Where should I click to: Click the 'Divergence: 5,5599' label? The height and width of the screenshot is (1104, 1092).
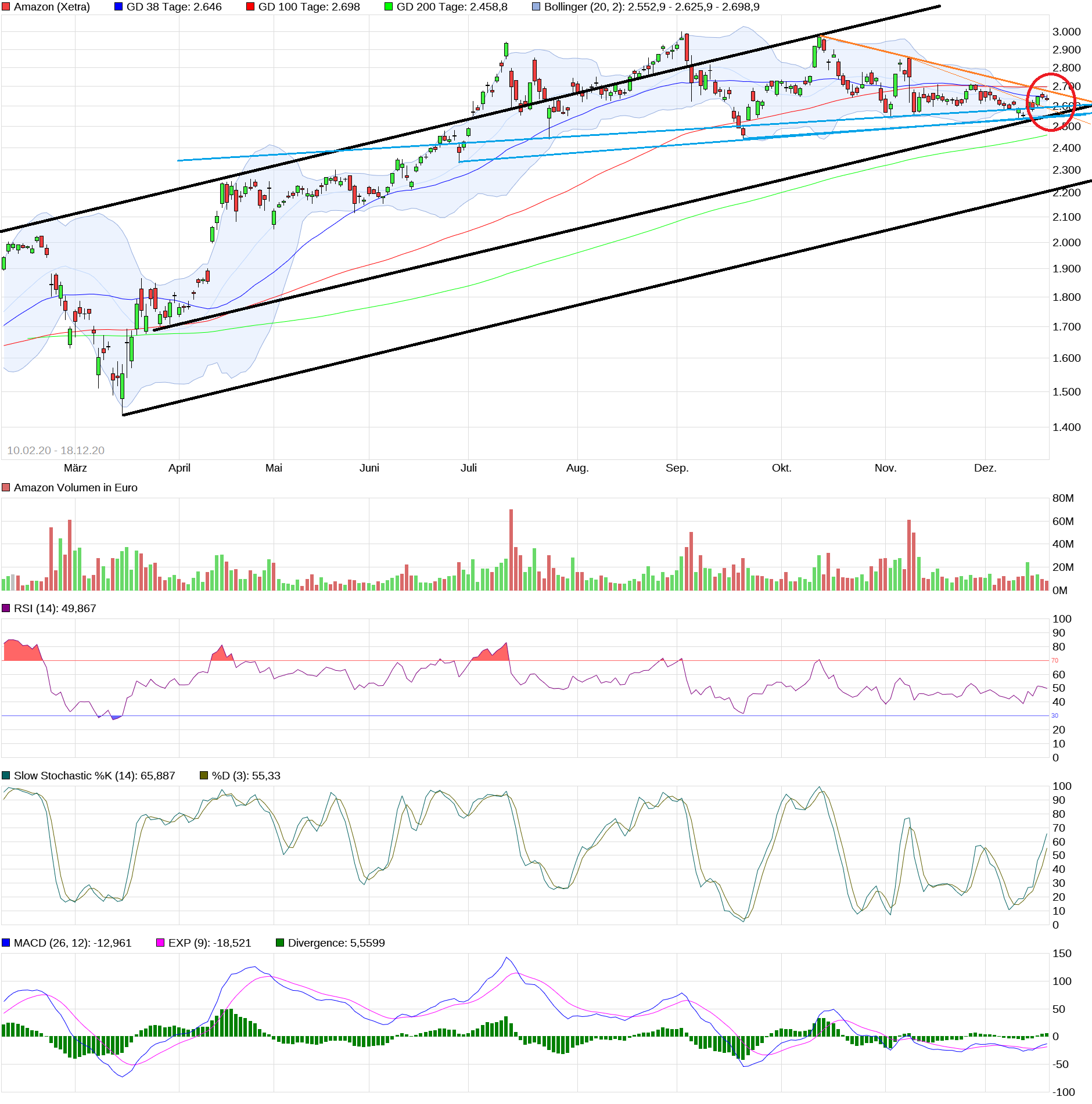click(x=336, y=943)
